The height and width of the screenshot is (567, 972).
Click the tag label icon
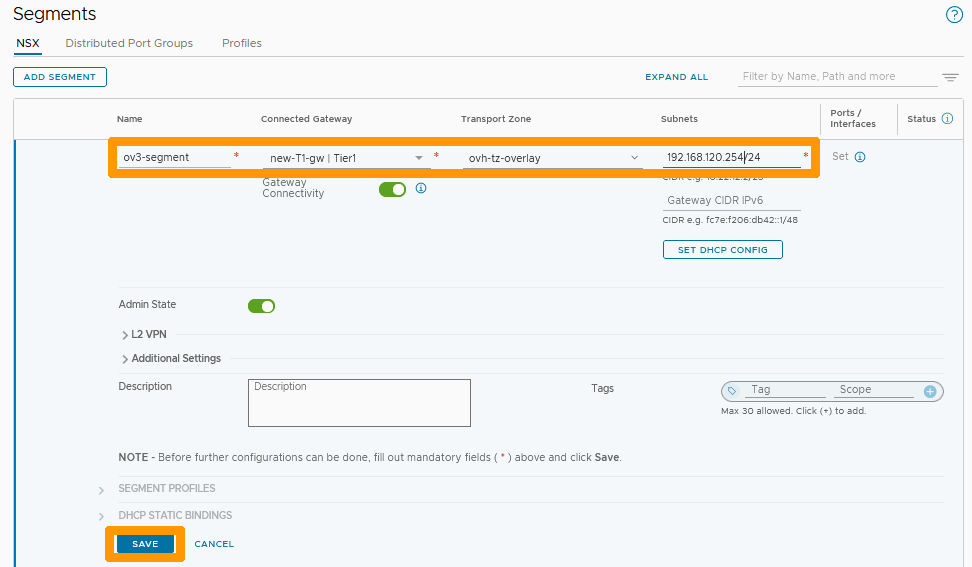tap(732, 391)
